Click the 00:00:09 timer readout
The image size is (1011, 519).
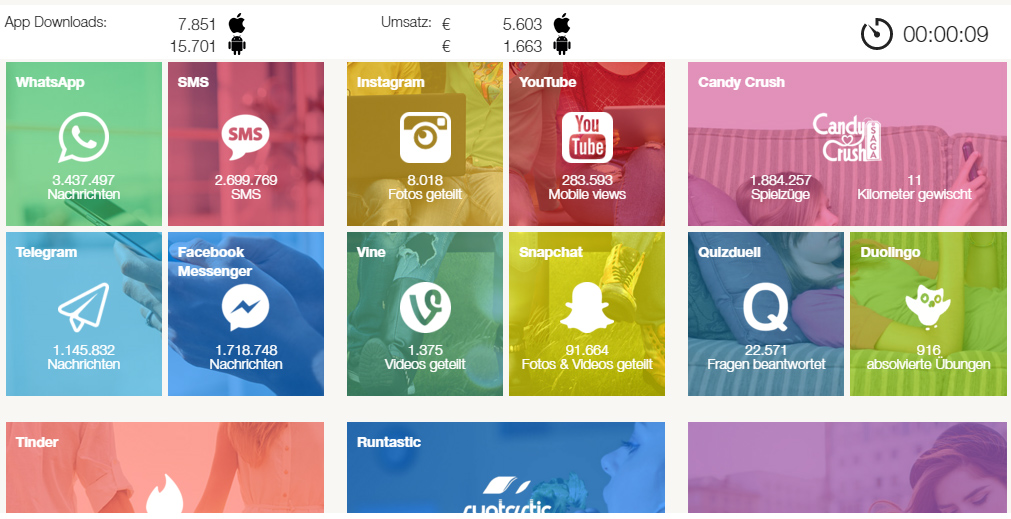945,34
